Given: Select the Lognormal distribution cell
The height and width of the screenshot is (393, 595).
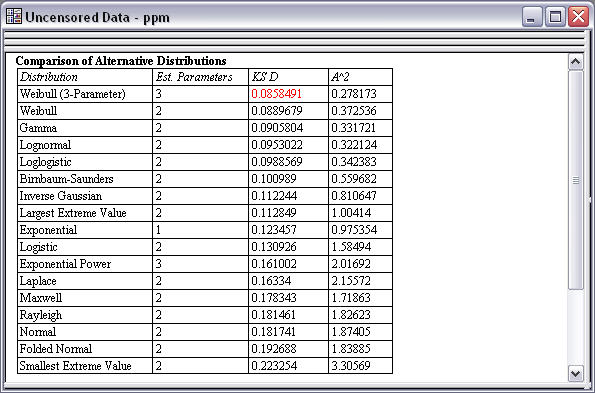Looking at the screenshot, I should pos(85,145).
